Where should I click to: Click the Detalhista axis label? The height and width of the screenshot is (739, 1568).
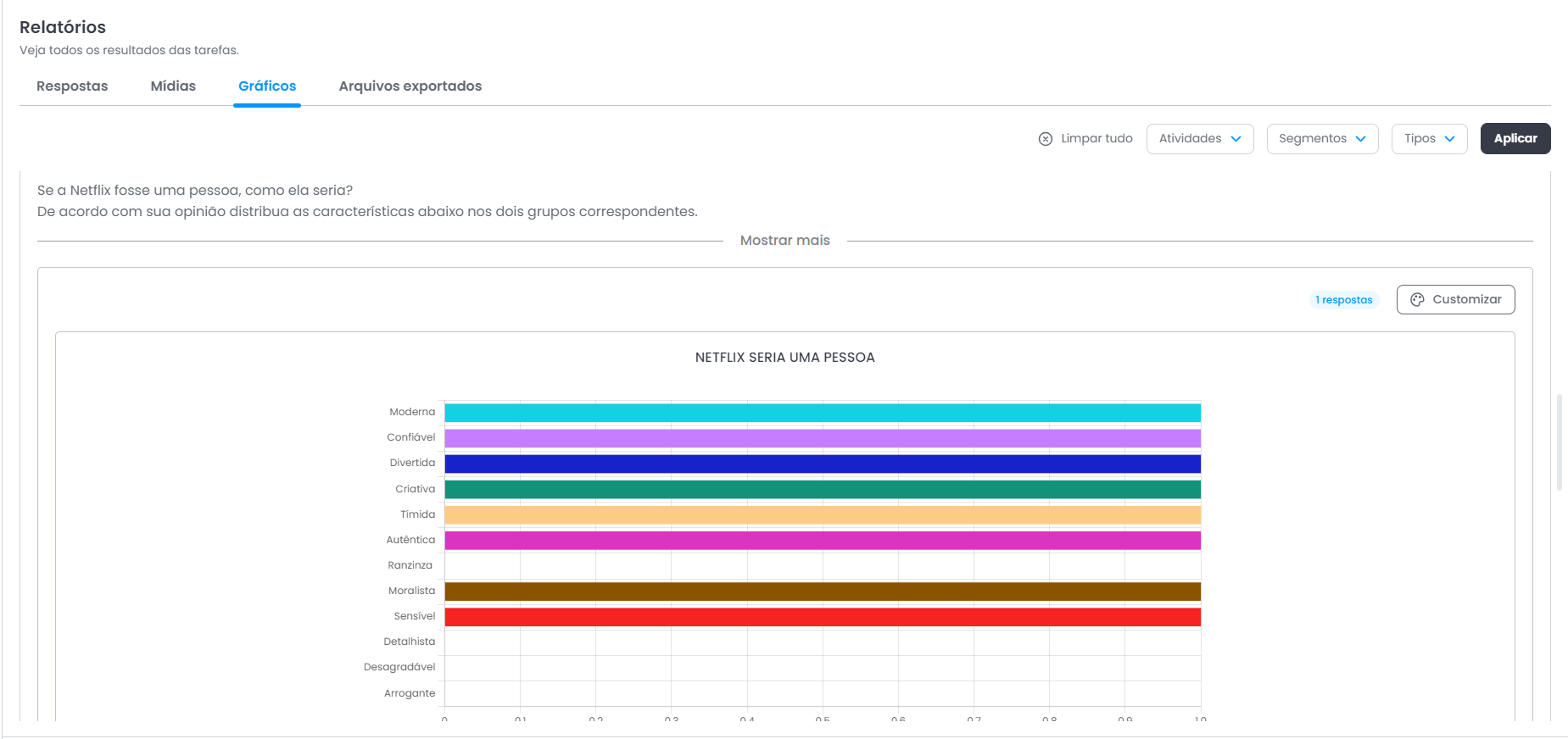[x=410, y=642]
